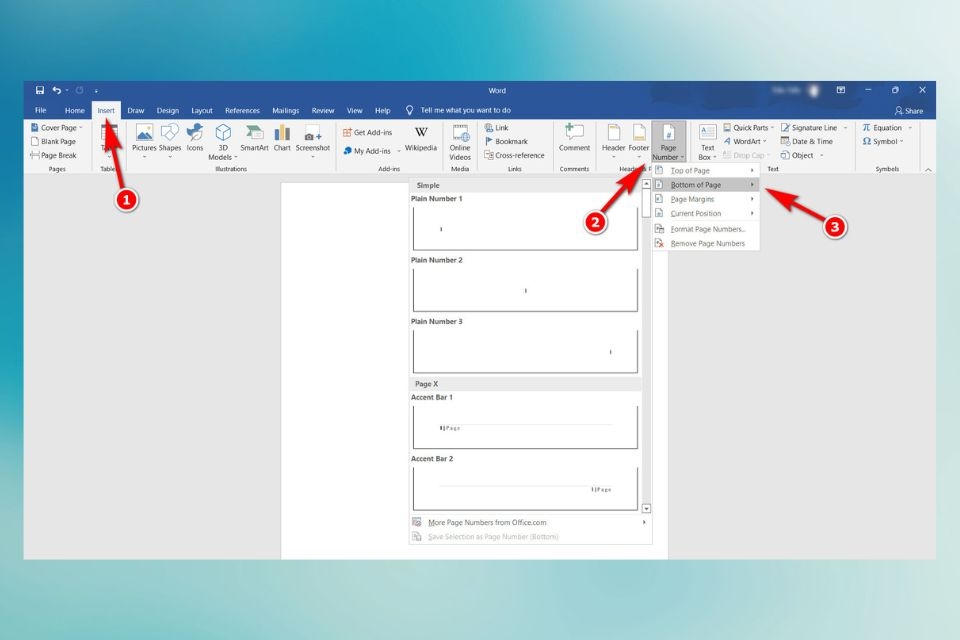Select the Plain Number 2 preview
The image size is (960, 640).
525,289
